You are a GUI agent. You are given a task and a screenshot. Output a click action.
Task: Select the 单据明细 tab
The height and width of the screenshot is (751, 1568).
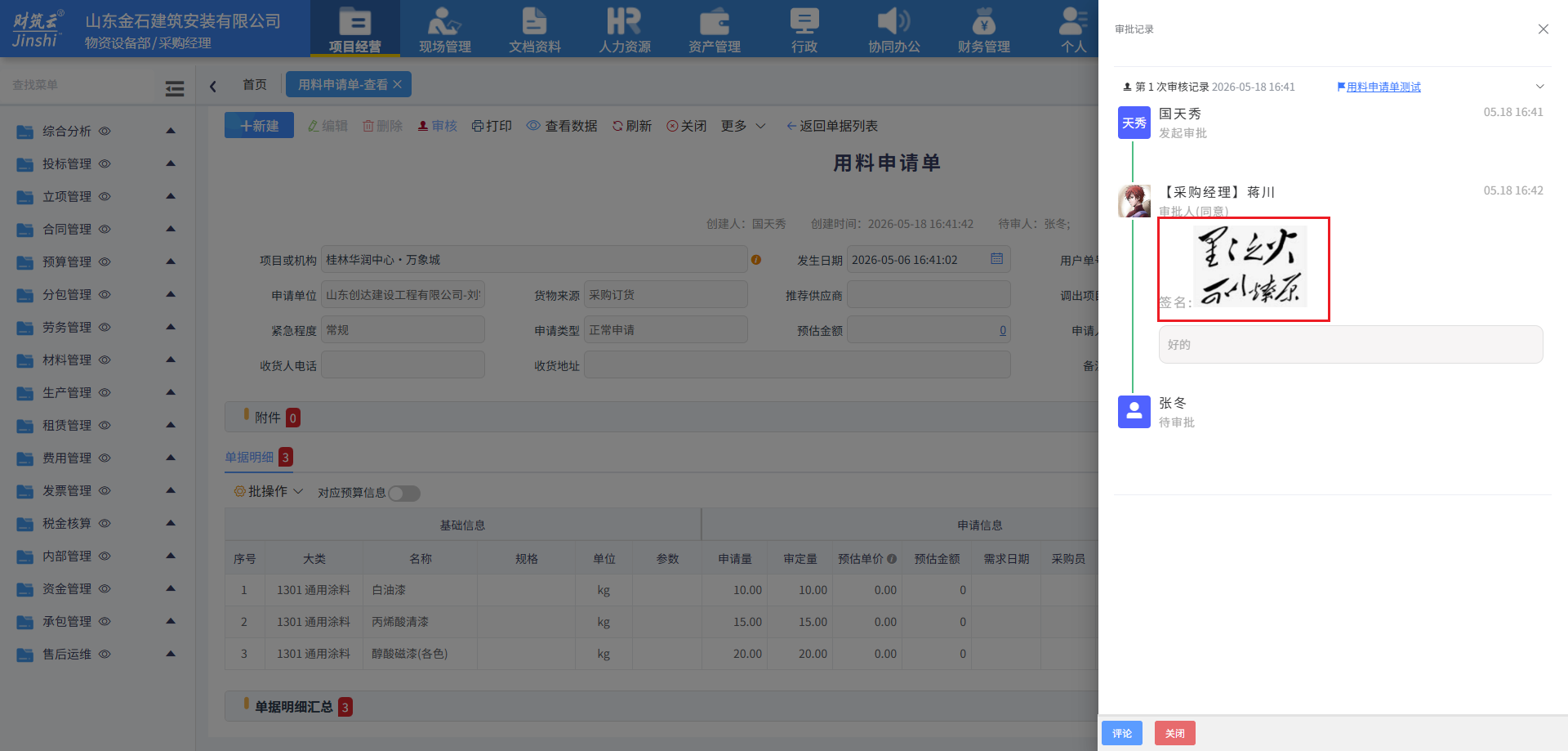250,458
